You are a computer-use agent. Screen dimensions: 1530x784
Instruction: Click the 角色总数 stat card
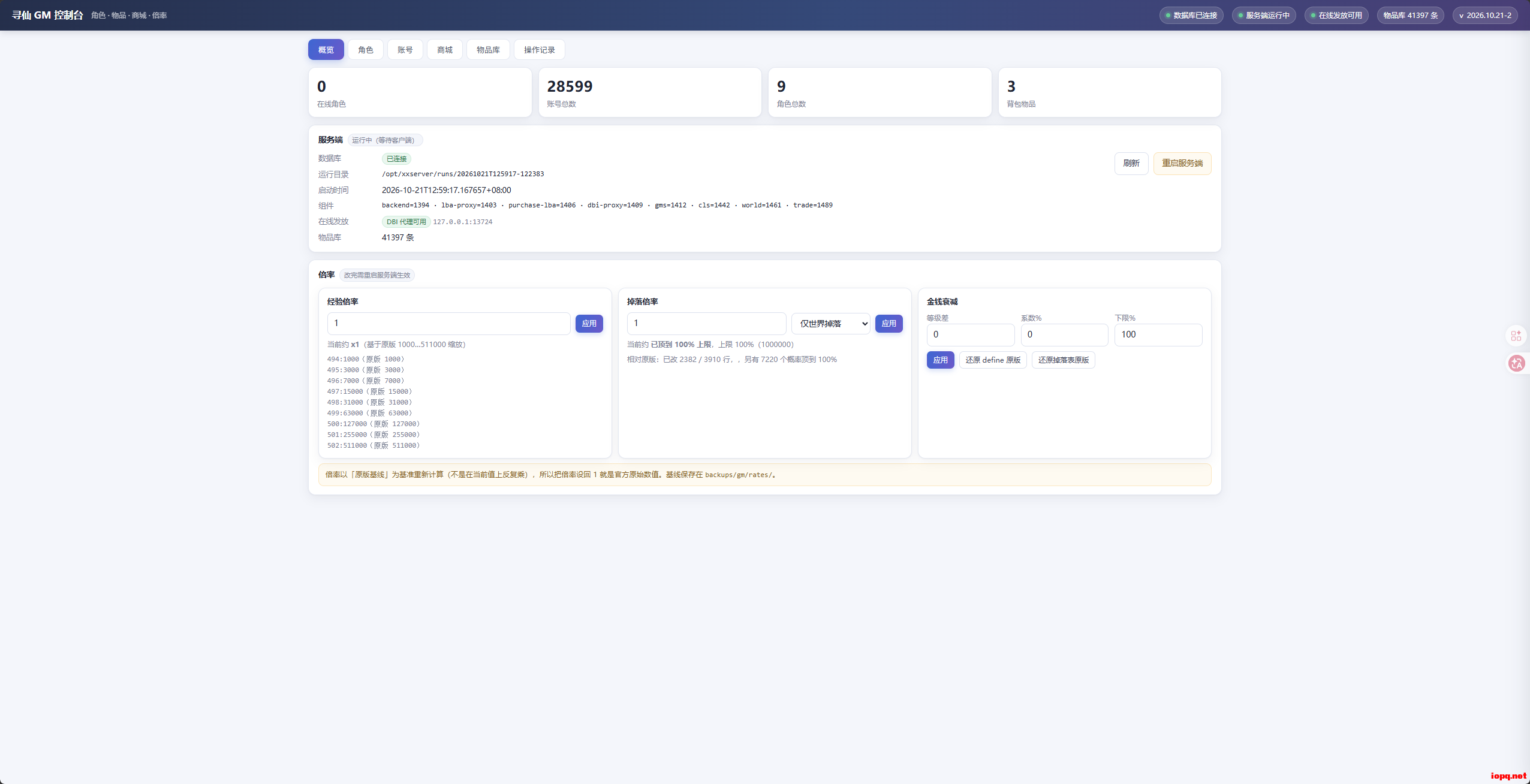pos(880,92)
